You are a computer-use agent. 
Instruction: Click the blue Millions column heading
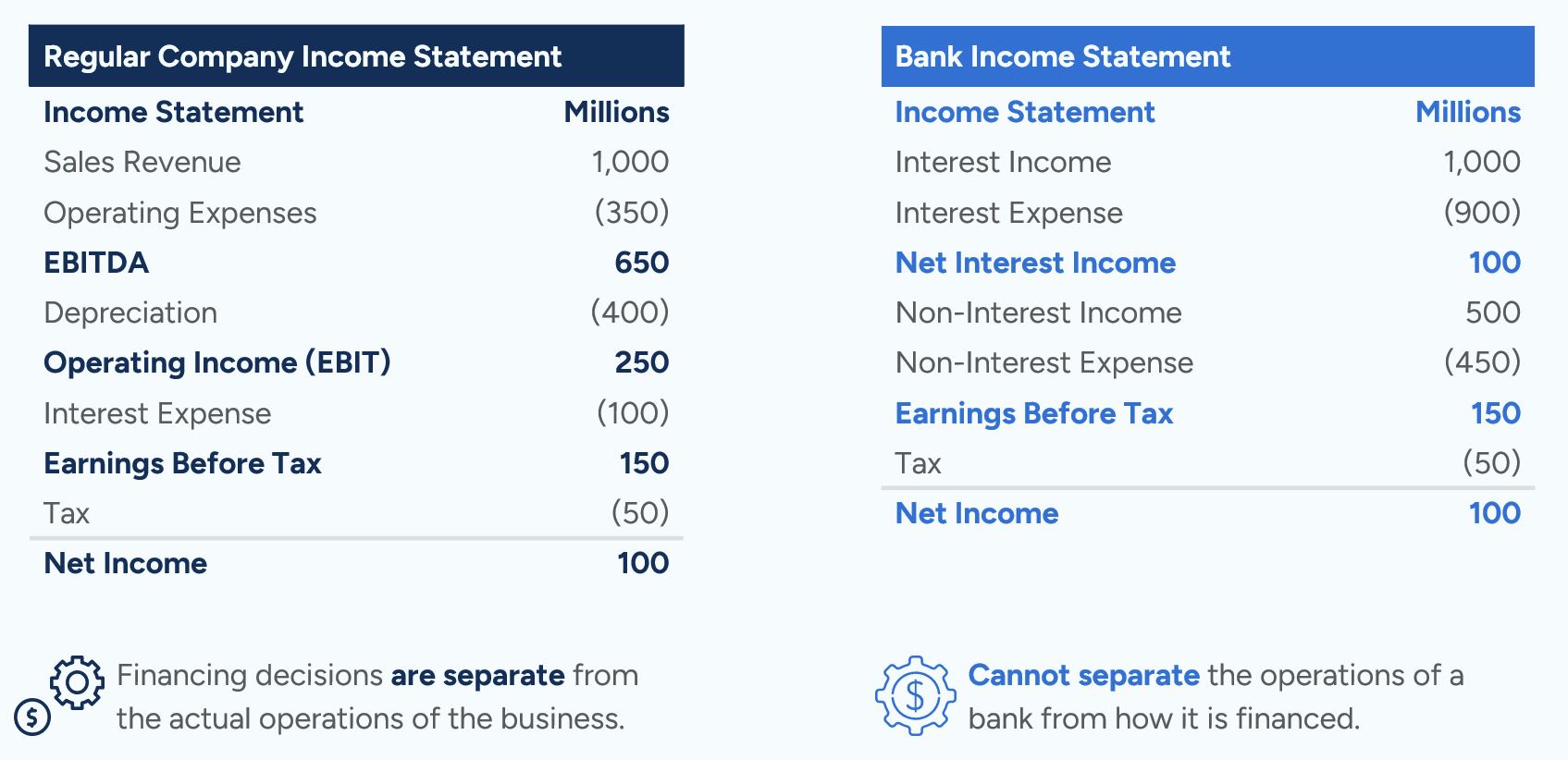pos(1468,112)
